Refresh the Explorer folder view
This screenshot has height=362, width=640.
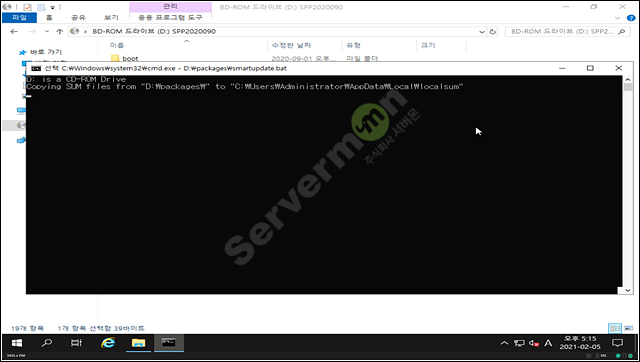[493, 32]
